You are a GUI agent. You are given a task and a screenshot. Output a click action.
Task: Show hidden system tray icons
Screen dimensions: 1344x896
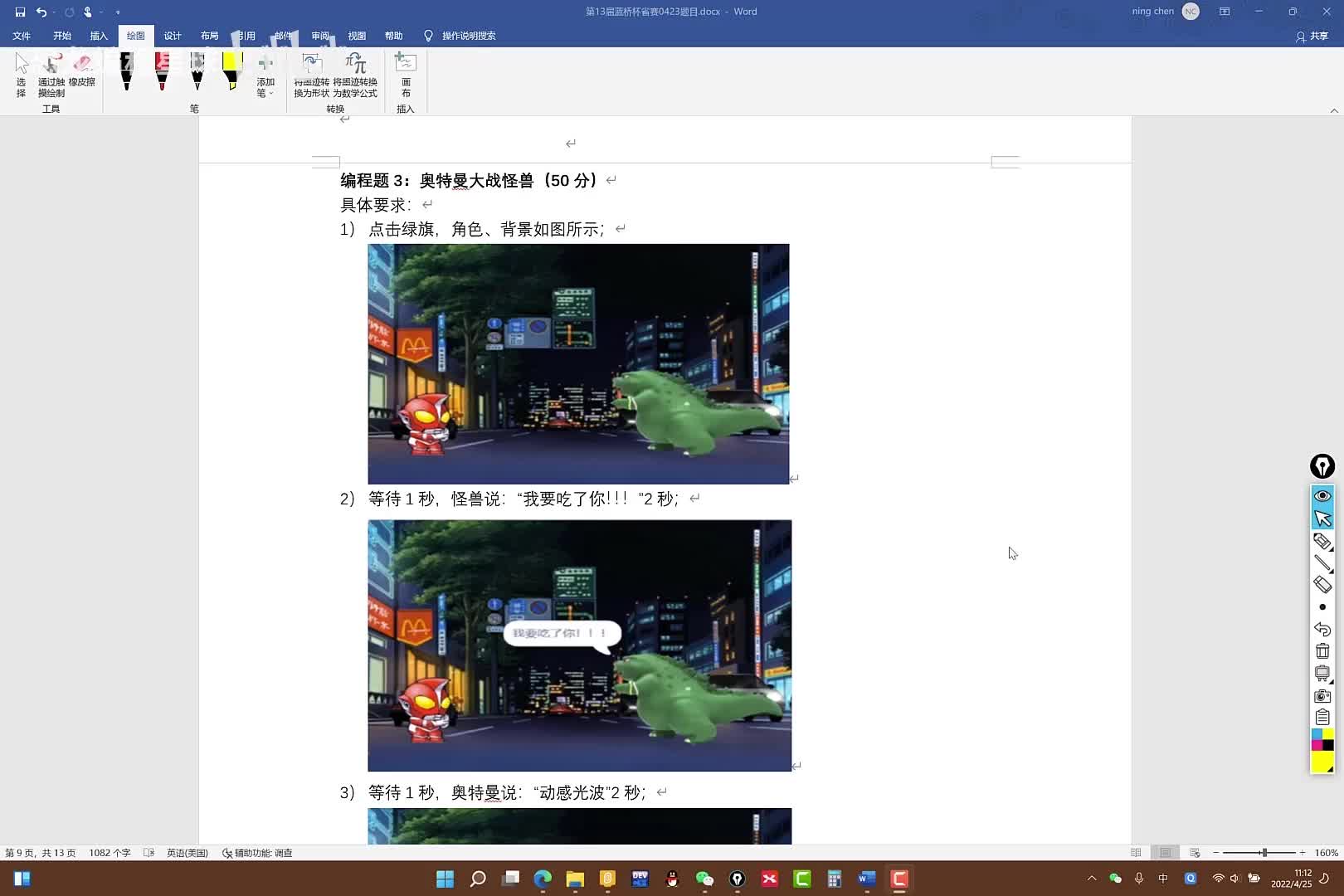click(x=1092, y=878)
